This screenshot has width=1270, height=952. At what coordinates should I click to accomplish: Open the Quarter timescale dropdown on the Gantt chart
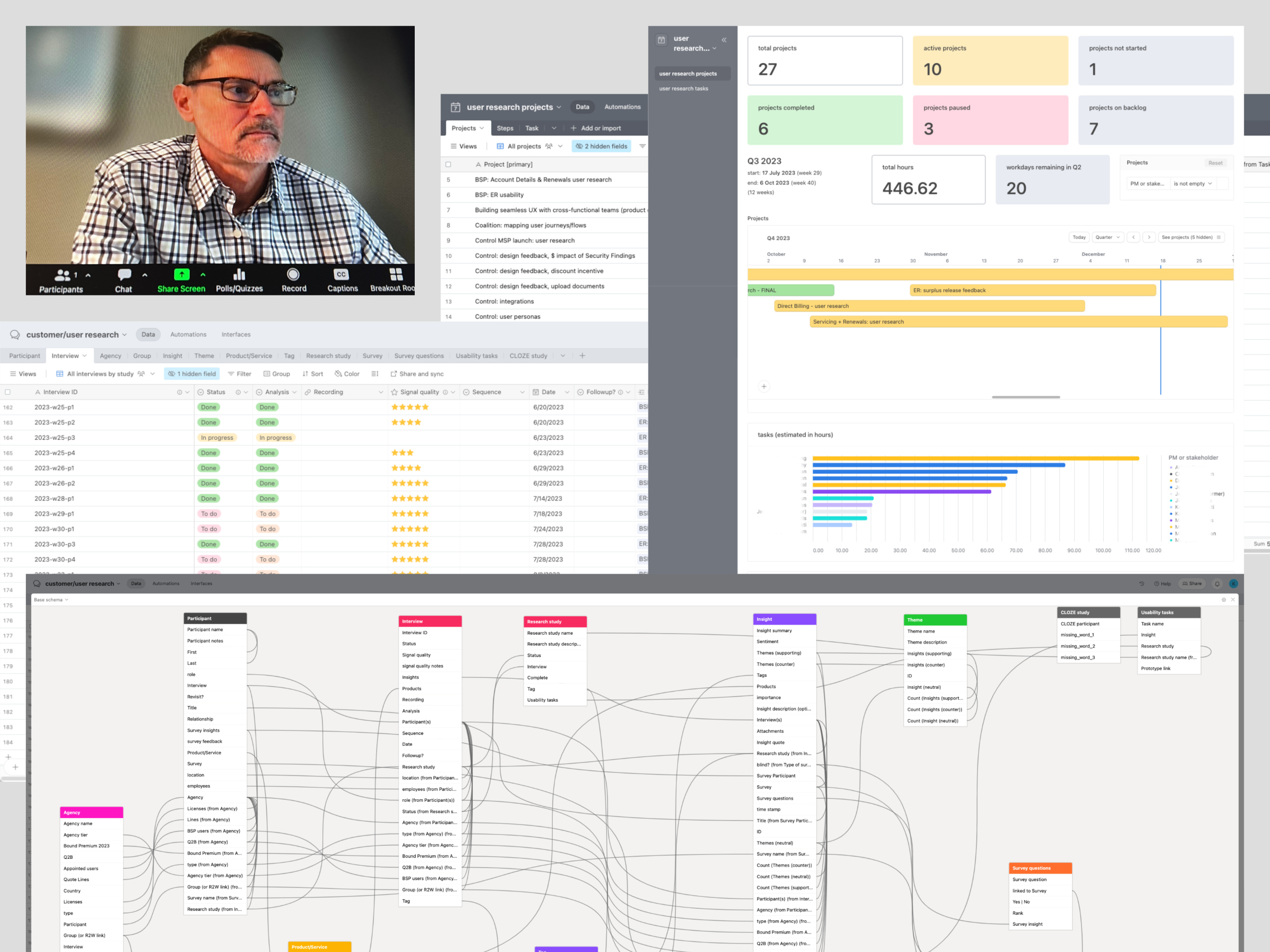click(x=1107, y=237)
